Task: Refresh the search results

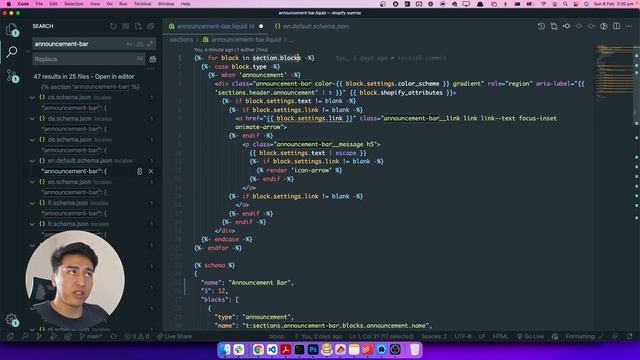Action: tap(113, 26)
